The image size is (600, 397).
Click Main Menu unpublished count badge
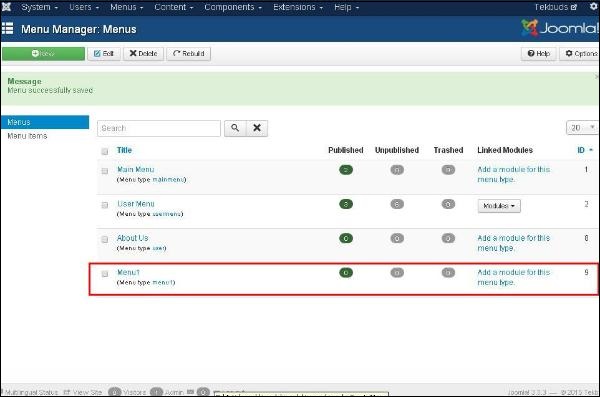point(397,170)
